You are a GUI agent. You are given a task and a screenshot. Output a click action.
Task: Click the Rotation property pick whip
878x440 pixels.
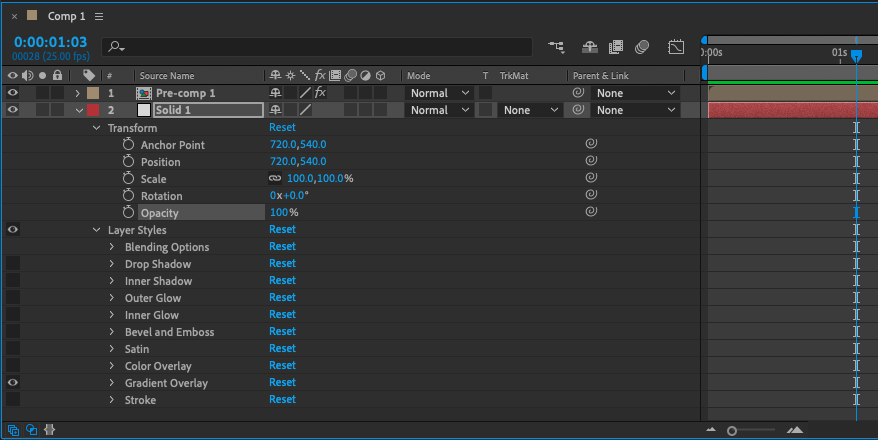coord(591,194)
